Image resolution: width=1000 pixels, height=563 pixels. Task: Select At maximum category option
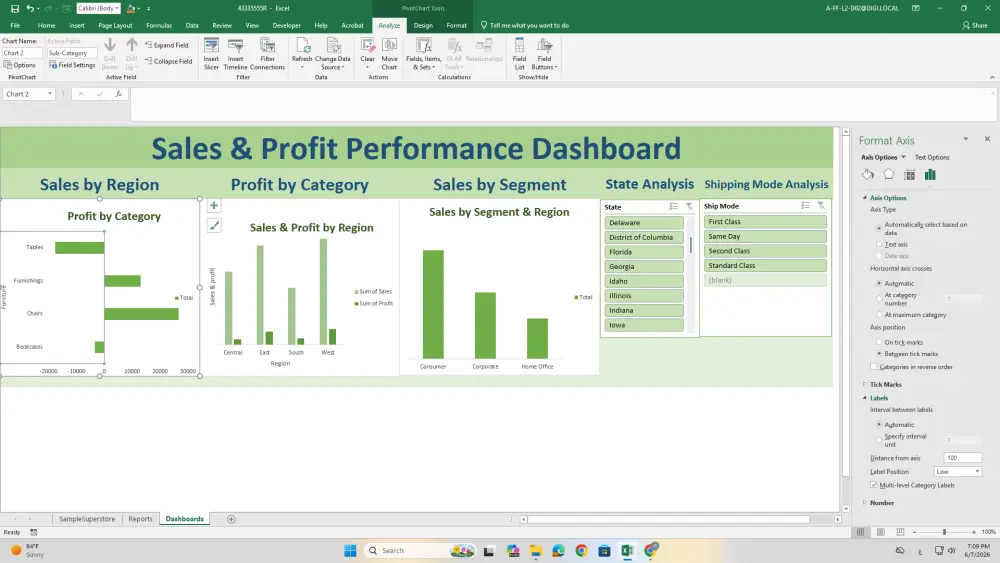[879, 314]
